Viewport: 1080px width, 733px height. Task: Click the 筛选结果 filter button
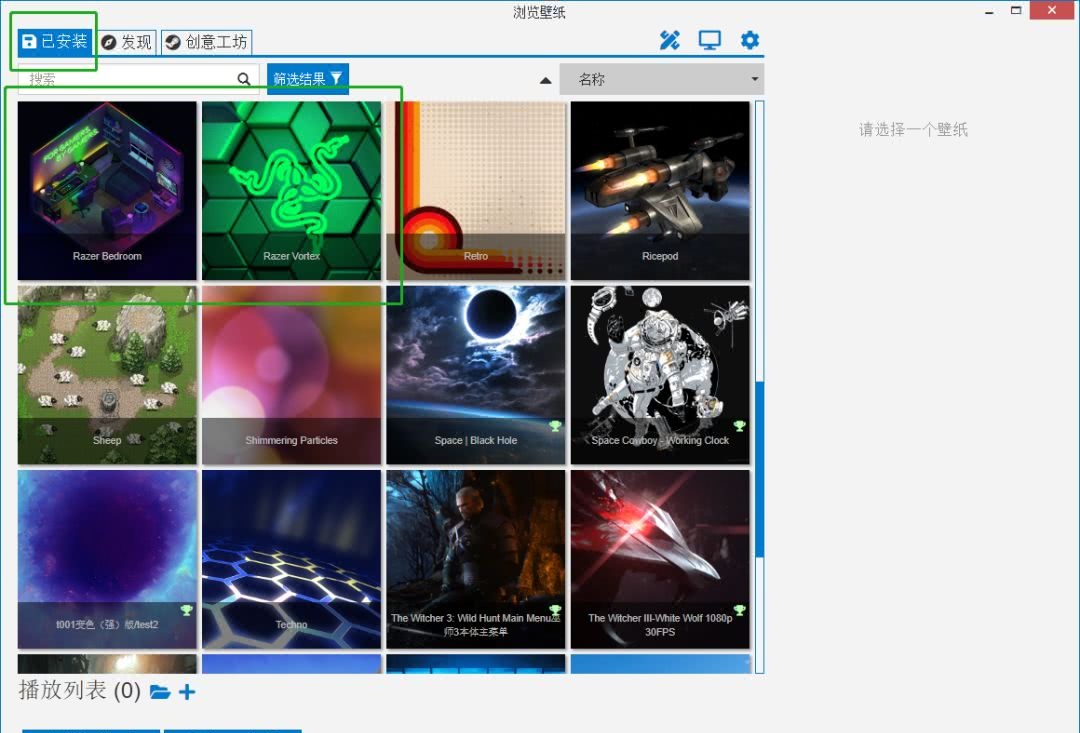(308, 79)
